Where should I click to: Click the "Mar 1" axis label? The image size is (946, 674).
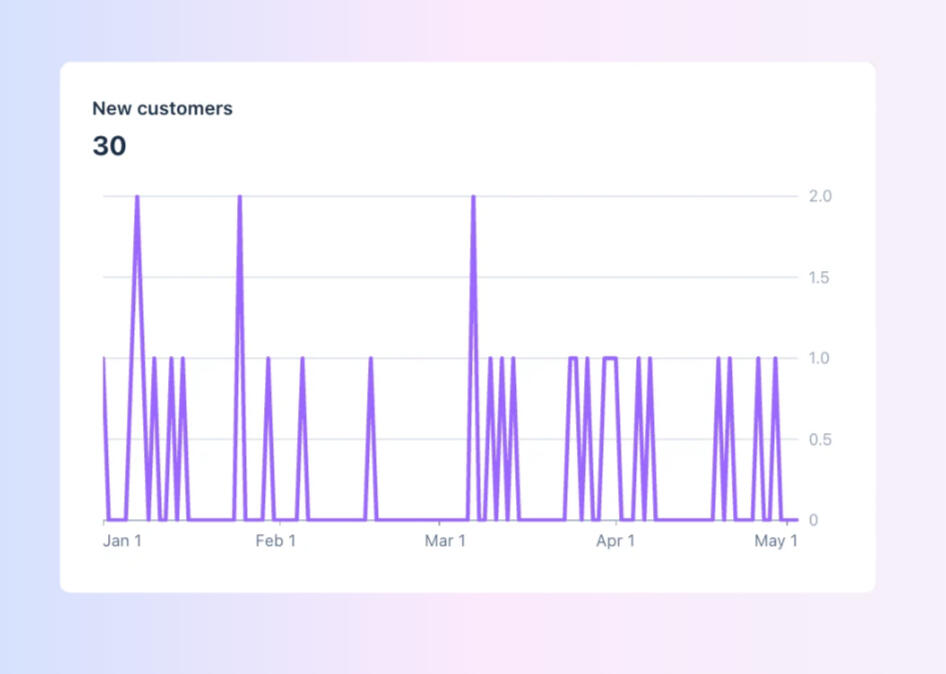[x=445, y=541]
